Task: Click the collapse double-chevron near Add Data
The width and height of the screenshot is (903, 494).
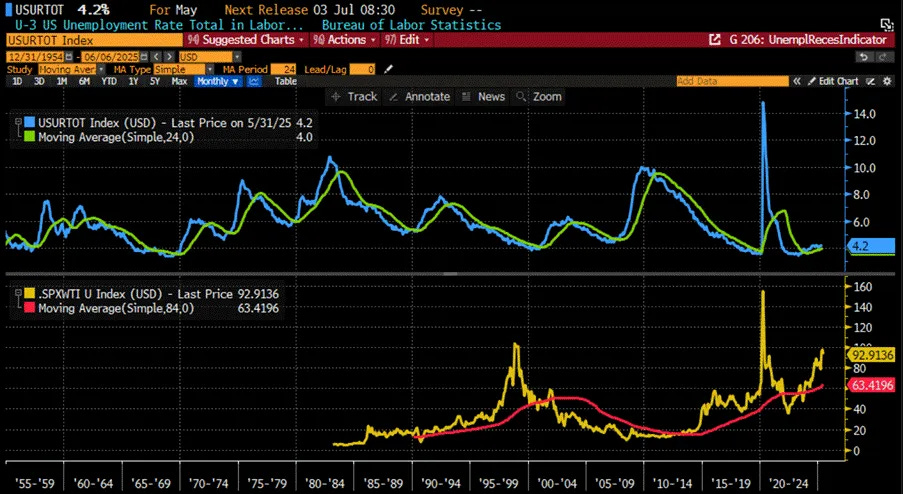Action: coord(797,81)
